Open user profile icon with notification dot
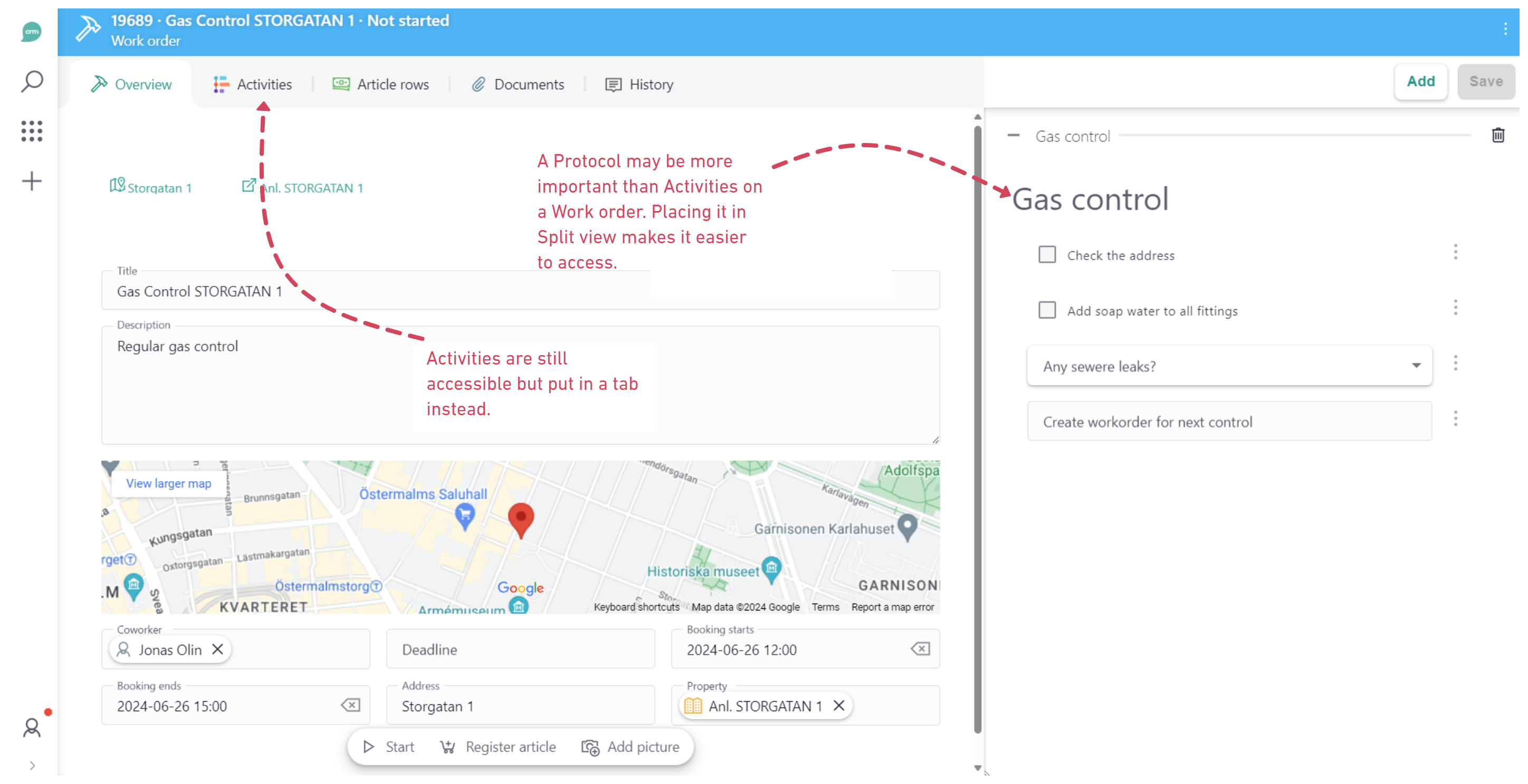Viewport: 1528px width, 784px height. point(32,728)
